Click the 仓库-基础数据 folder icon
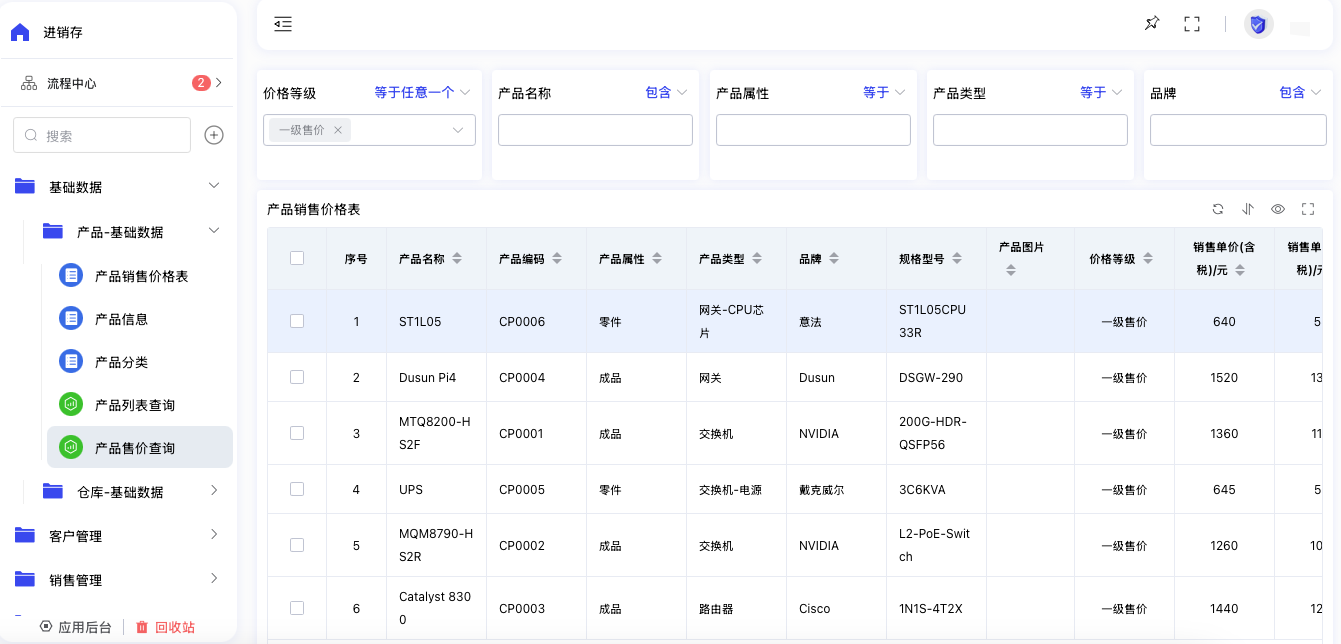The height and width of the screenshot is (644, 1341). [x=53, y=491]
